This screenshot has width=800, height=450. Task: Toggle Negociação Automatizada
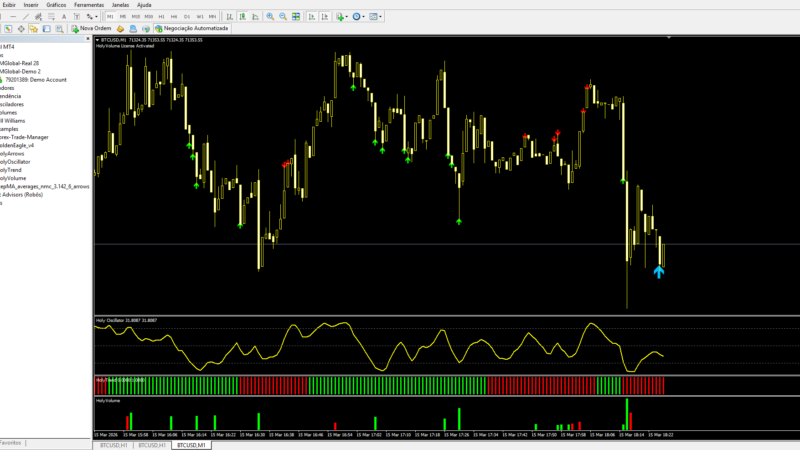tap(191, 29)
